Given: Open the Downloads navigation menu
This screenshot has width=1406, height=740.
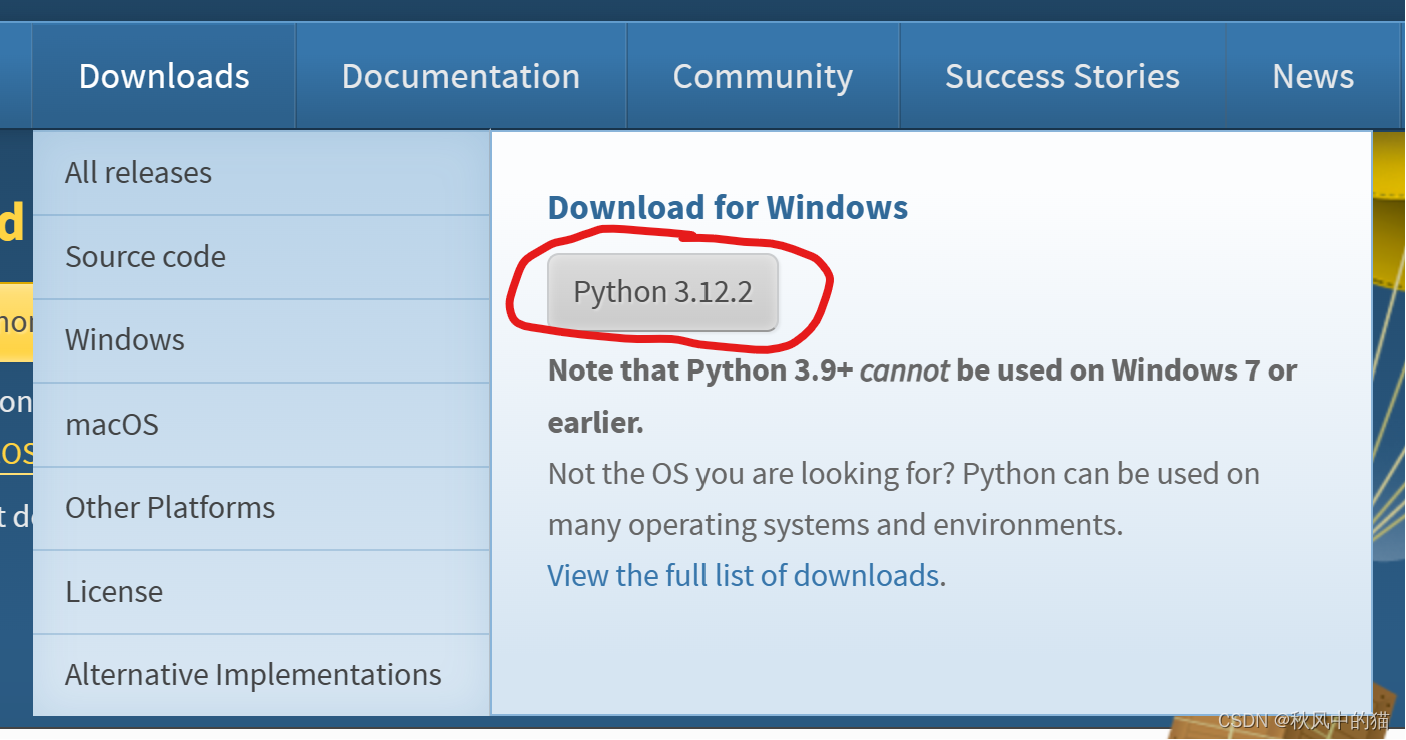Looking at the screenshot, I should (164, 76).
